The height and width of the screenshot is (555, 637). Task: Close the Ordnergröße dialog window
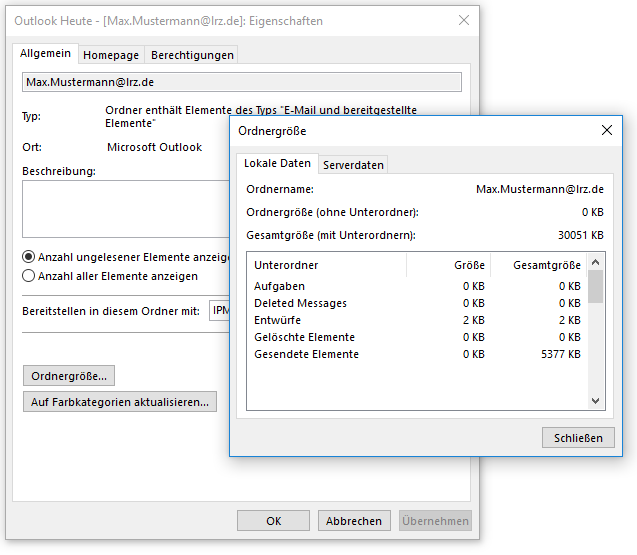point(606,130)
